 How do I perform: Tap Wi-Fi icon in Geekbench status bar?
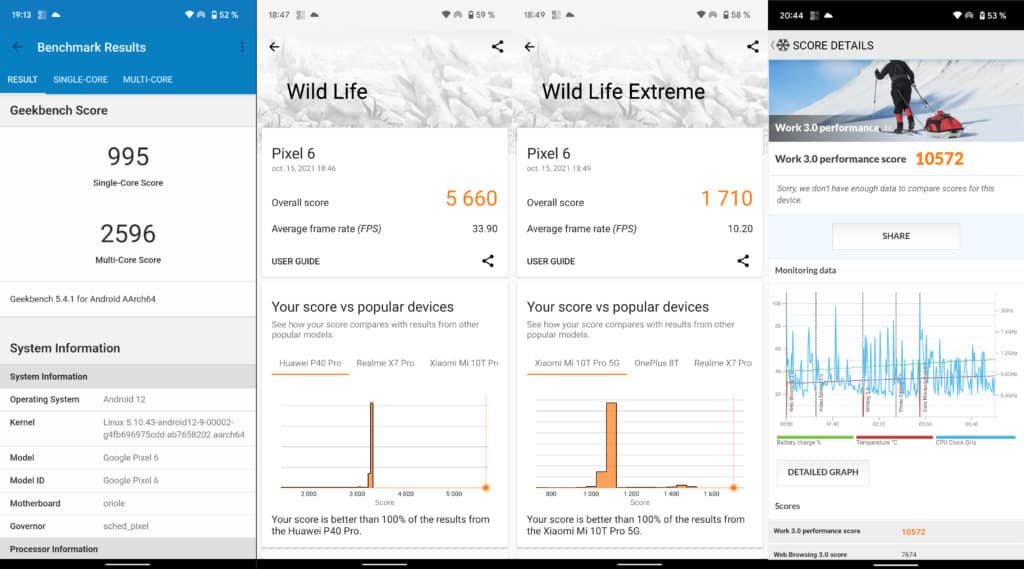[189, 14]
